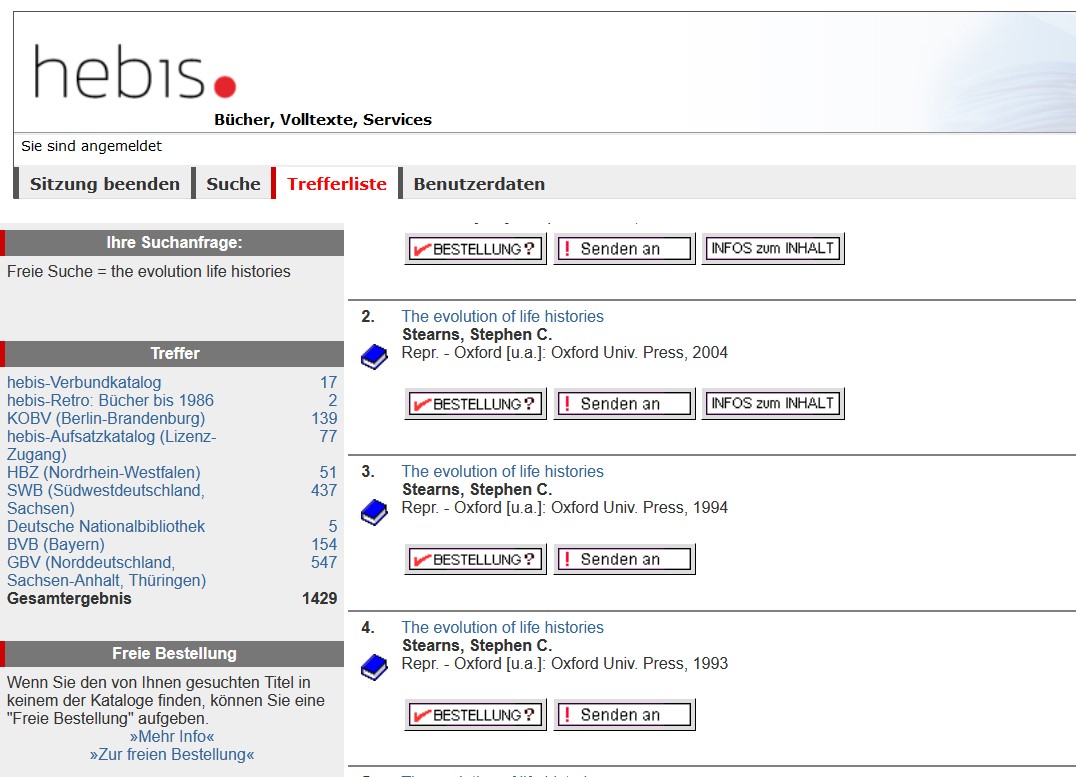
Task: Click the hit count 2 for hebis-Retro
Action: pos(333,400)
